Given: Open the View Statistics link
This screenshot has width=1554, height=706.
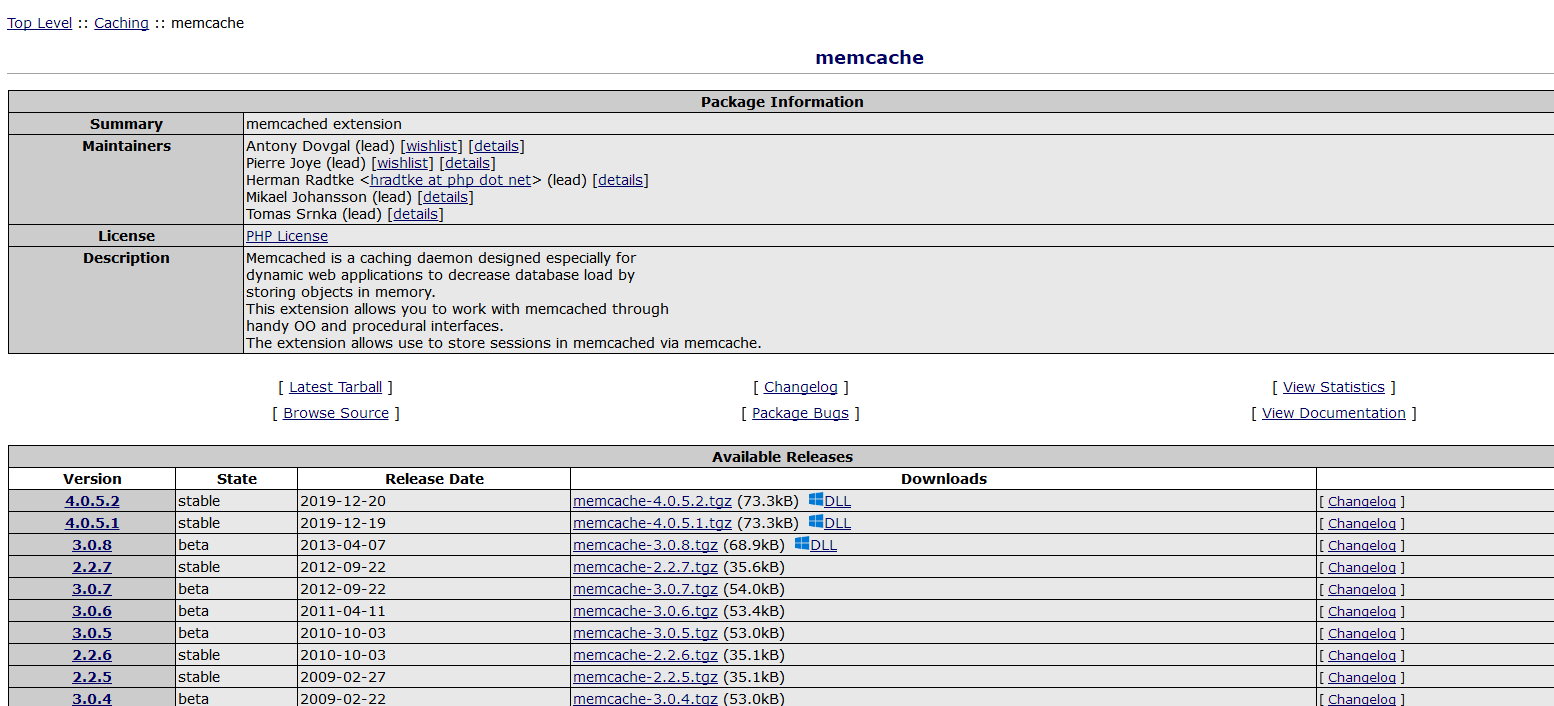Looking at the screenshot, I should (x=1334, y=387).
